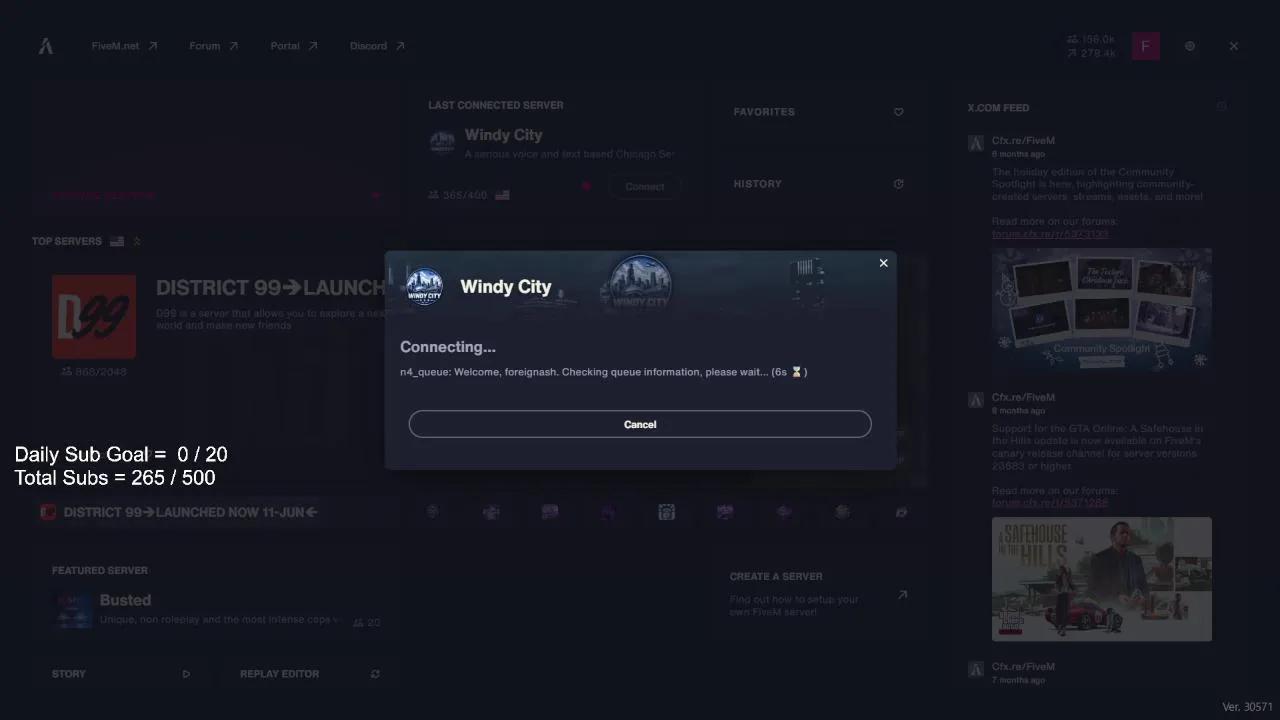This screenshot has width=1280, height=720.
Task: Open History clock icon
Action: [x=898, y=184]
